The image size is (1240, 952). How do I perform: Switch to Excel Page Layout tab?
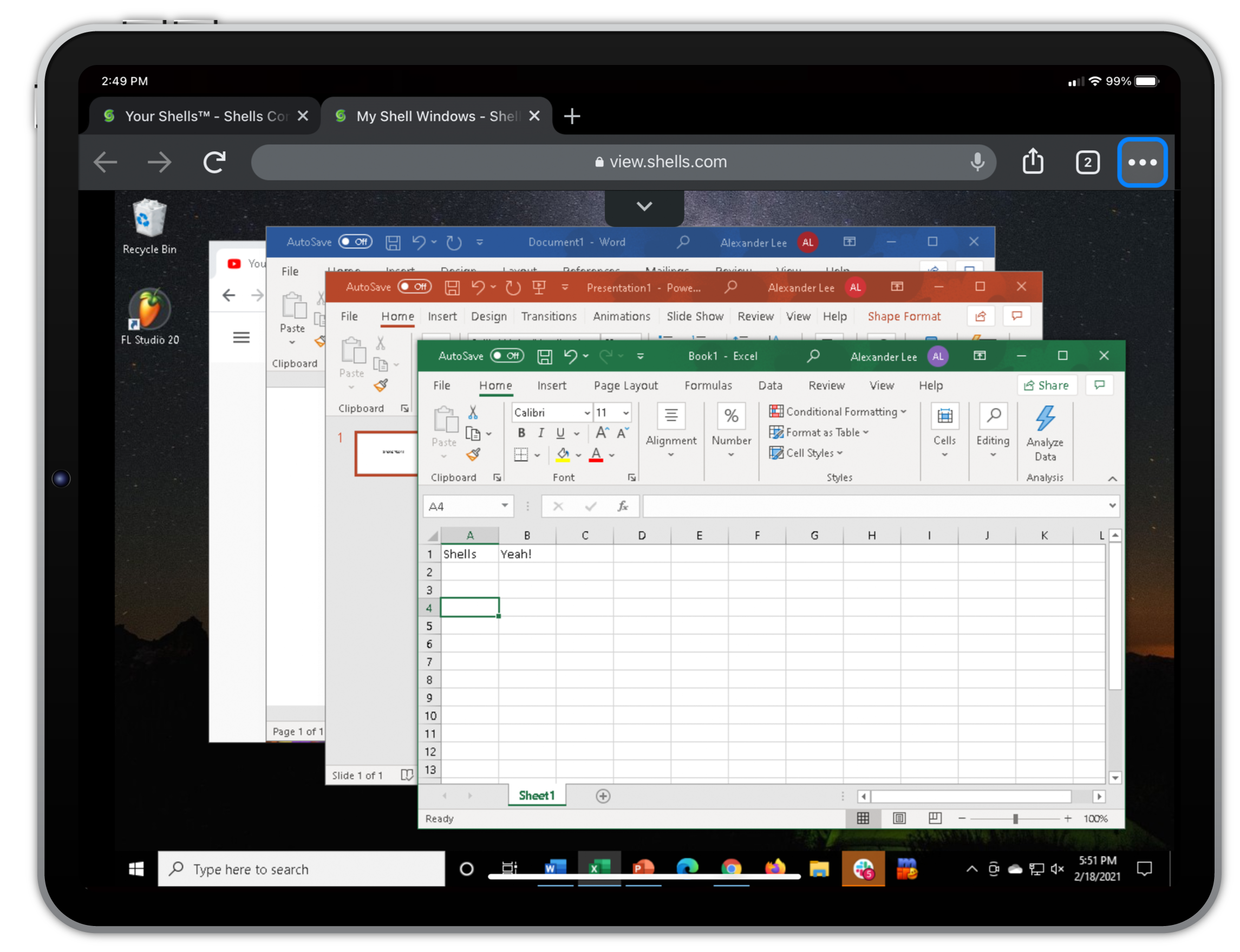(625, 386)
